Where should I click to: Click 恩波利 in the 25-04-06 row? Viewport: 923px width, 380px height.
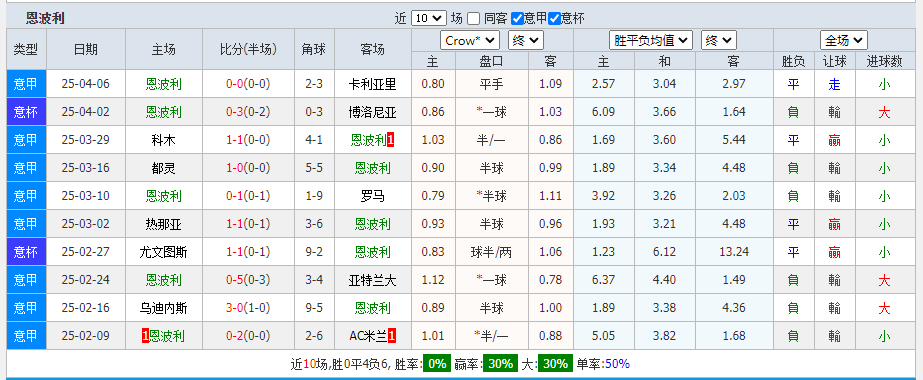(x=164, y=84)
